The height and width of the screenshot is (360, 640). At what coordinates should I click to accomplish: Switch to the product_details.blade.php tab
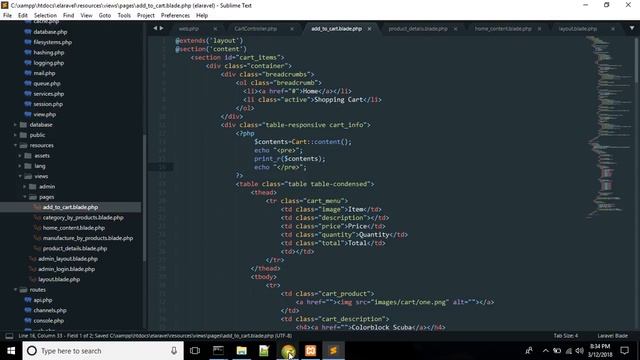tap(418, 29)
